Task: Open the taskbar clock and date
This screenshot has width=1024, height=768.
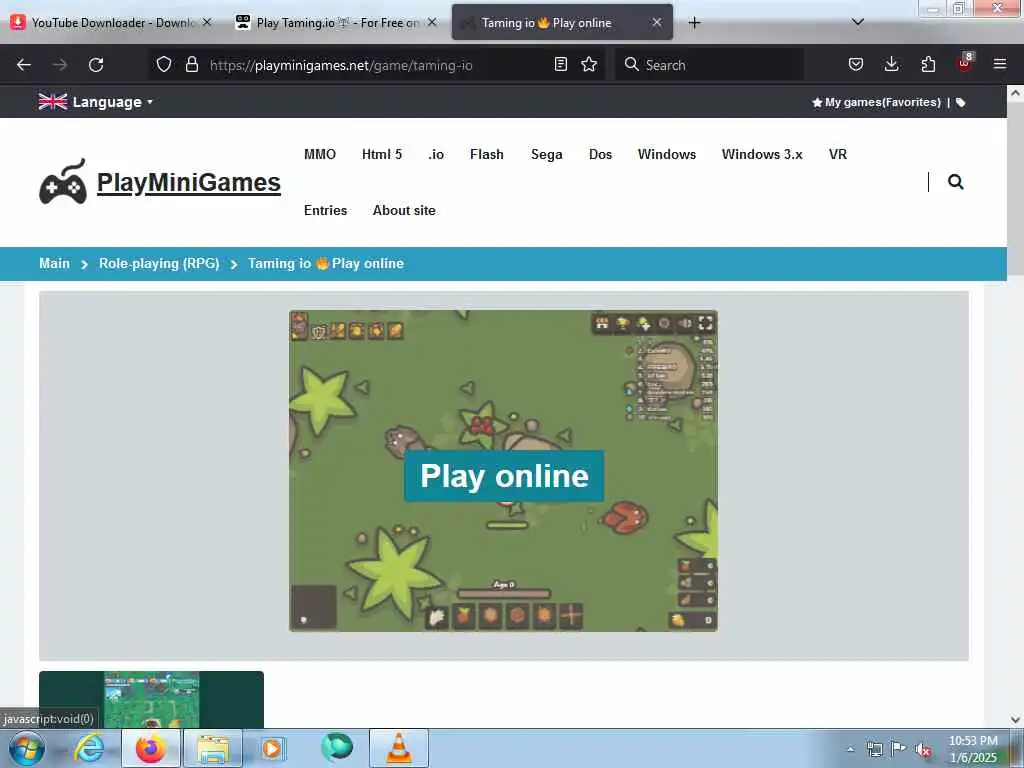Action: coord(973,749)
